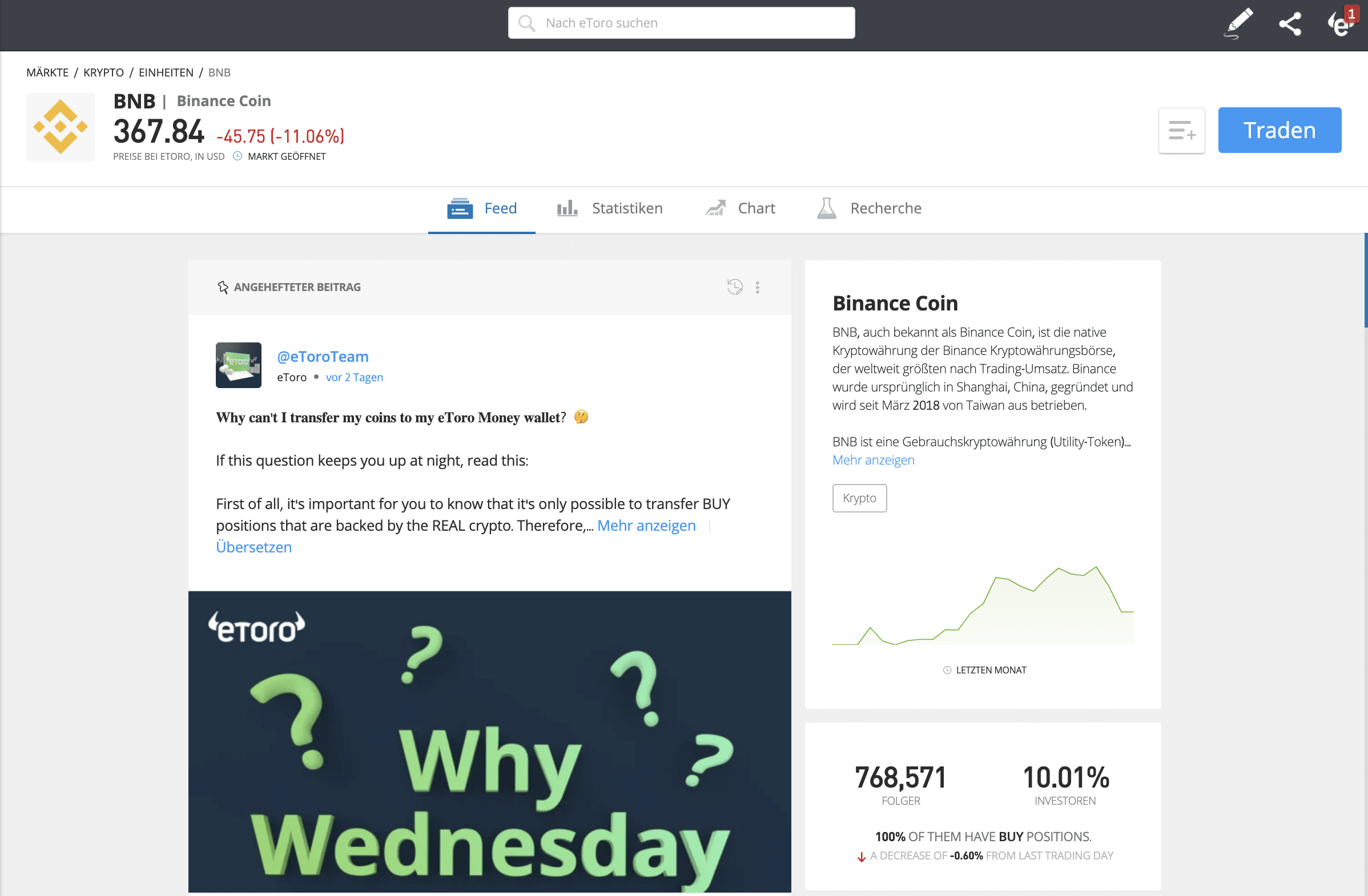This screenshot has height=896, width=1368.
Task: Click the search input field
Action: coord(683,22)
